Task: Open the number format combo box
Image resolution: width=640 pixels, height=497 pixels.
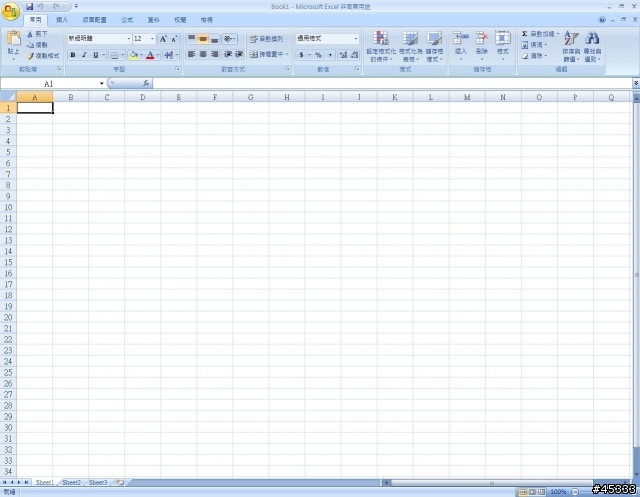Action: 327,38
